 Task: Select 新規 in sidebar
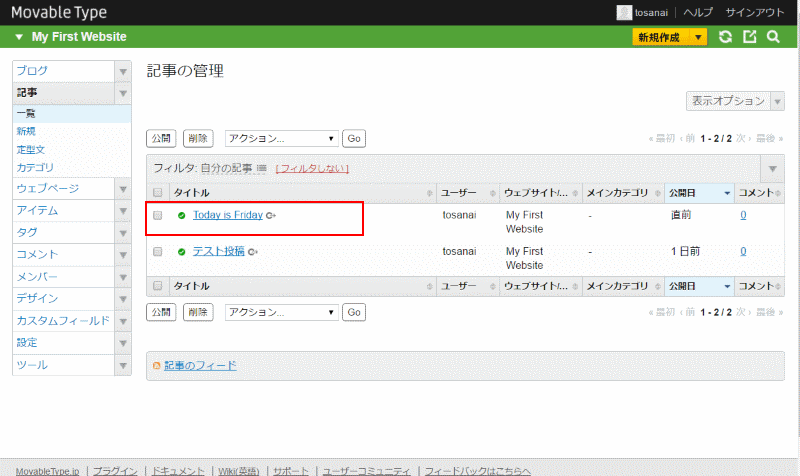(26, 131)
